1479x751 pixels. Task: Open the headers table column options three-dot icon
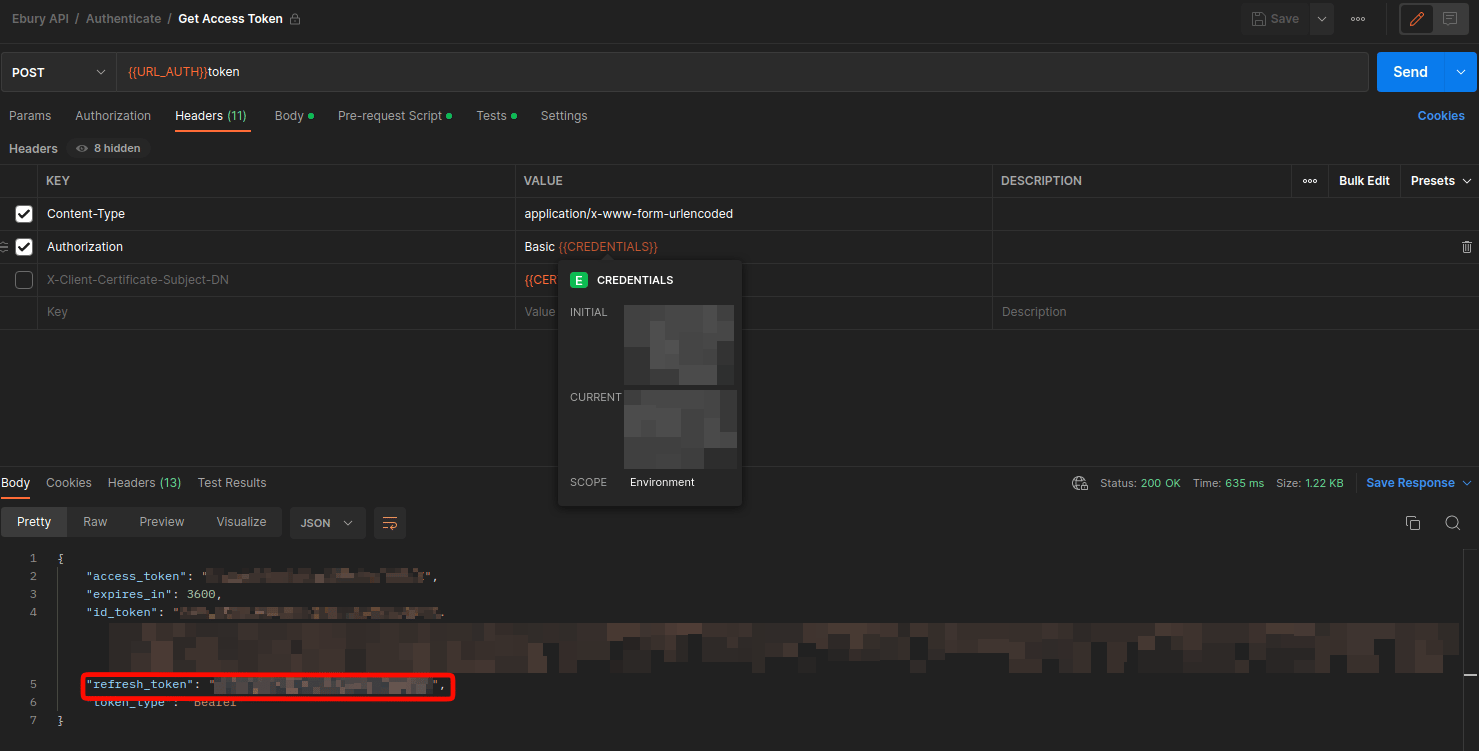click(1310, 181)
